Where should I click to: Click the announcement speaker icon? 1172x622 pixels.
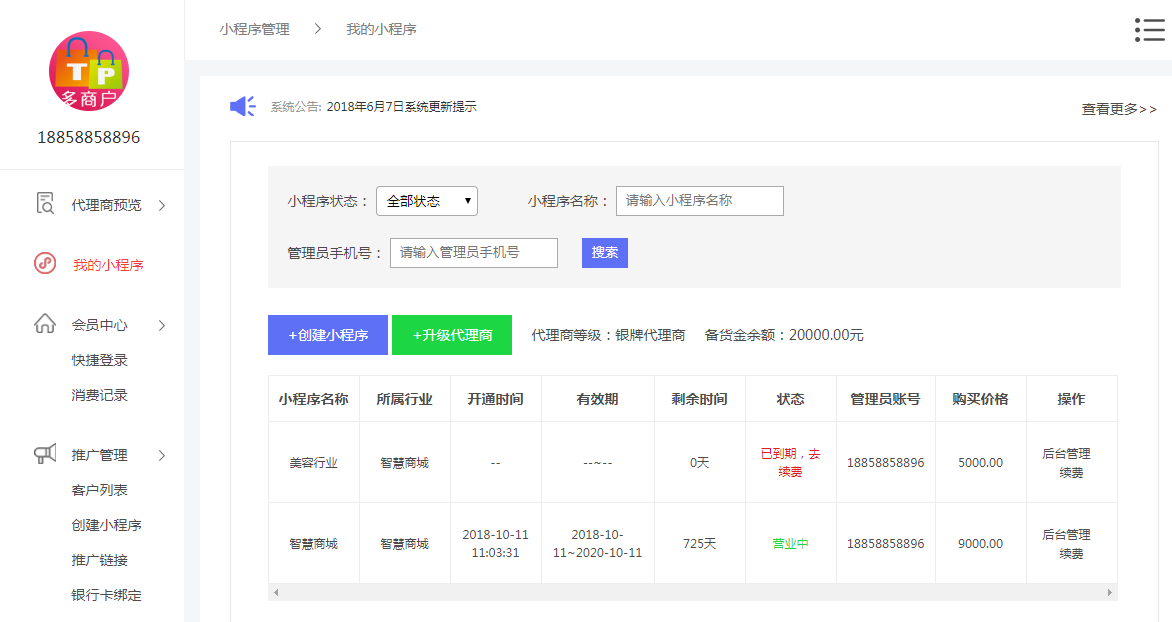pyautogui.click(x=242, y=106)
